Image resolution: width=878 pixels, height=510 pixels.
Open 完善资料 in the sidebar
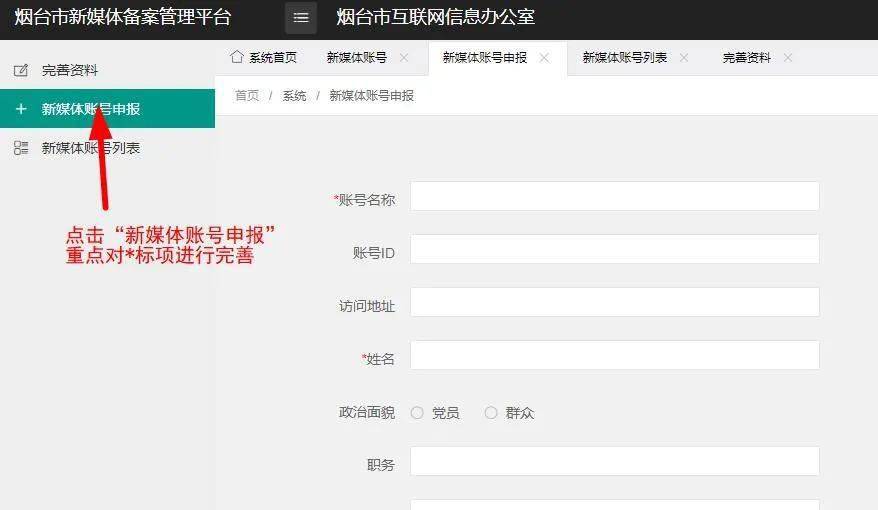(x=70, y=71)
